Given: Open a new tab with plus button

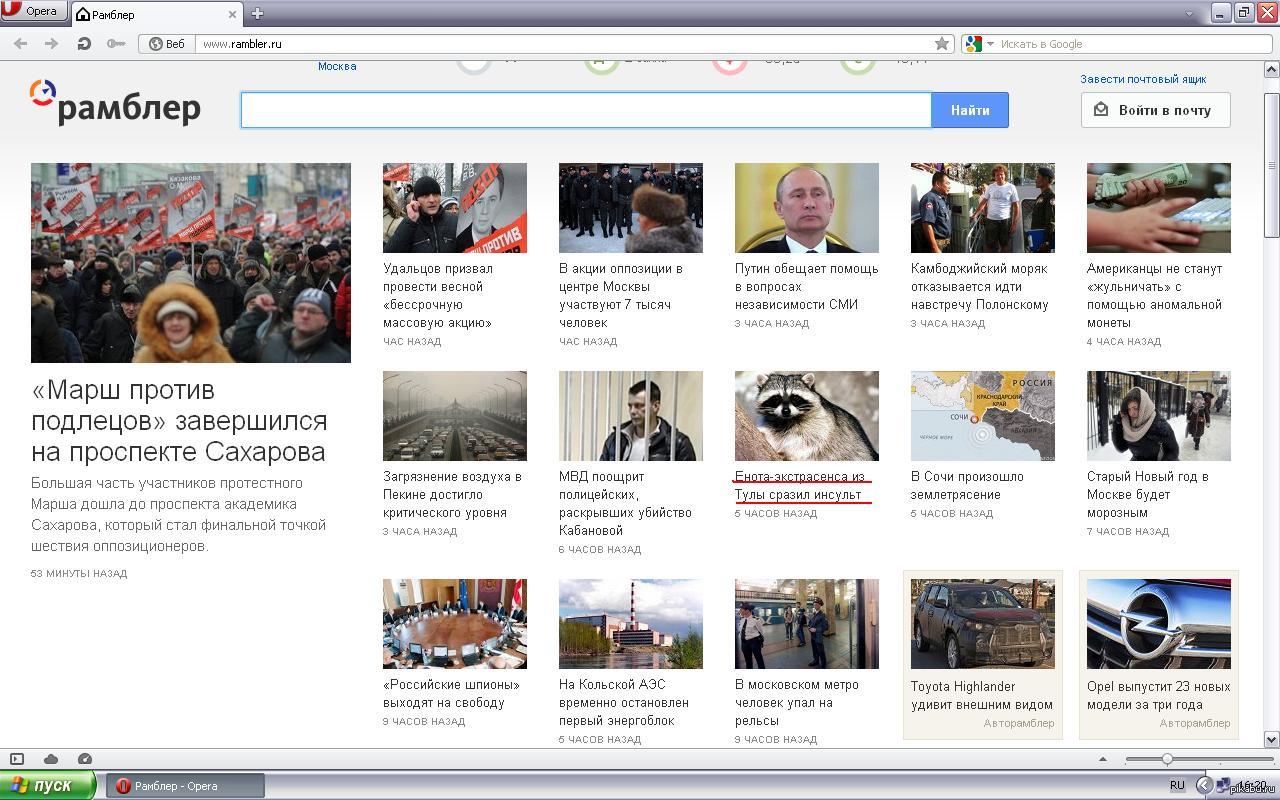Looking at the screenshot, I should pos(257,13).
